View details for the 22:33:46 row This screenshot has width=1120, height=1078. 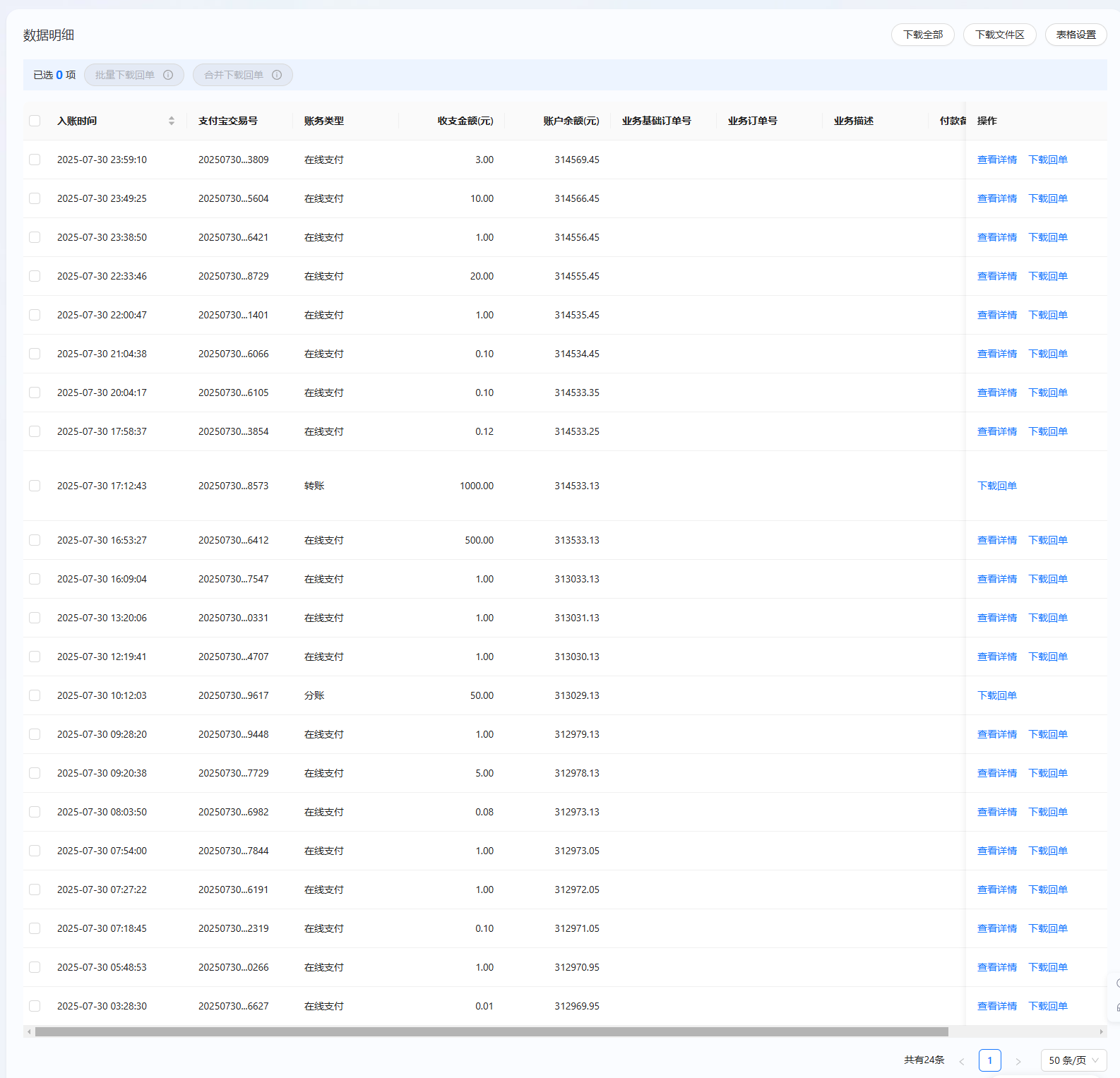pos(997,276)
